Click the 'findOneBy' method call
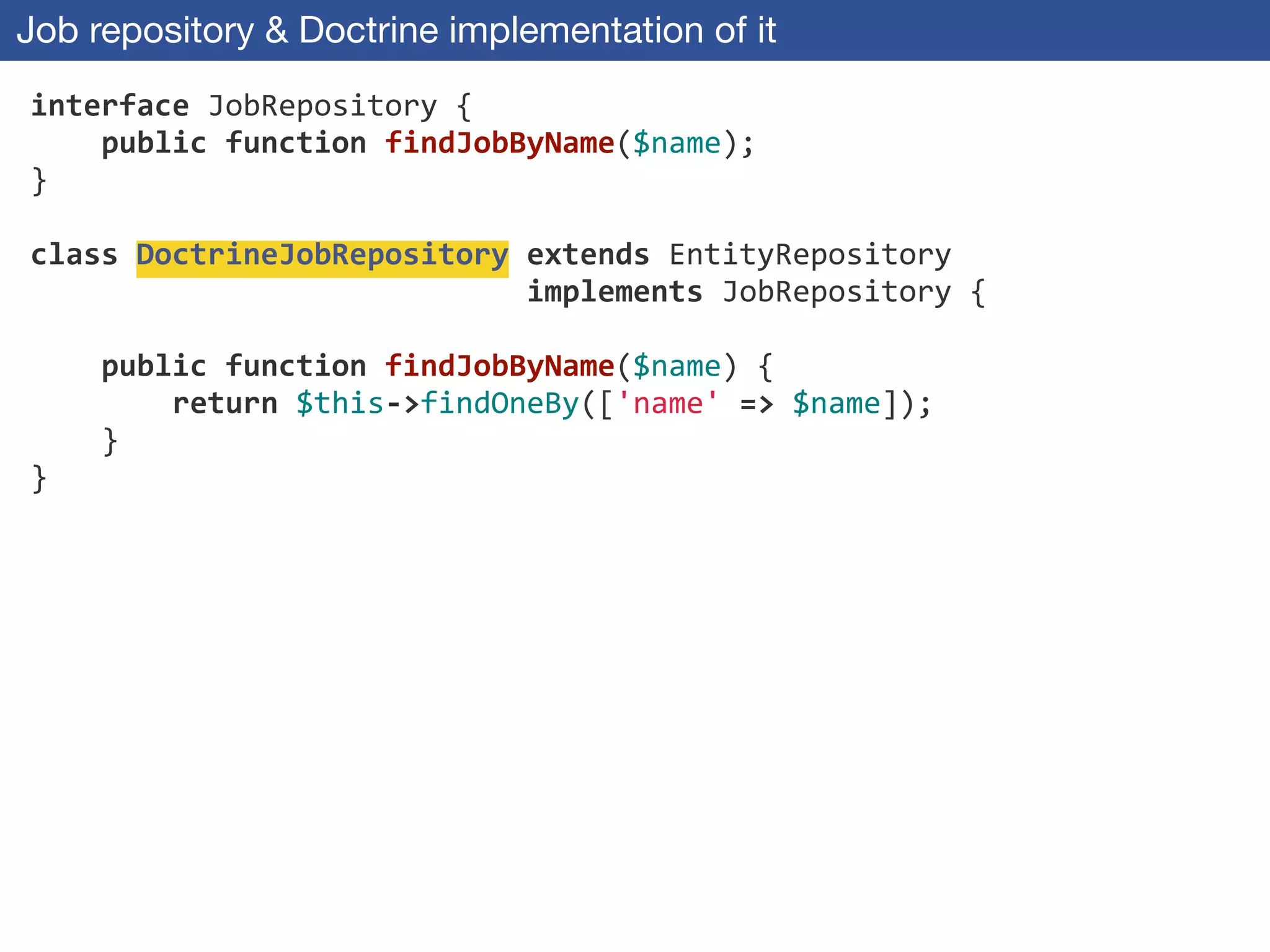The image size is (1270, 952). 500,404
